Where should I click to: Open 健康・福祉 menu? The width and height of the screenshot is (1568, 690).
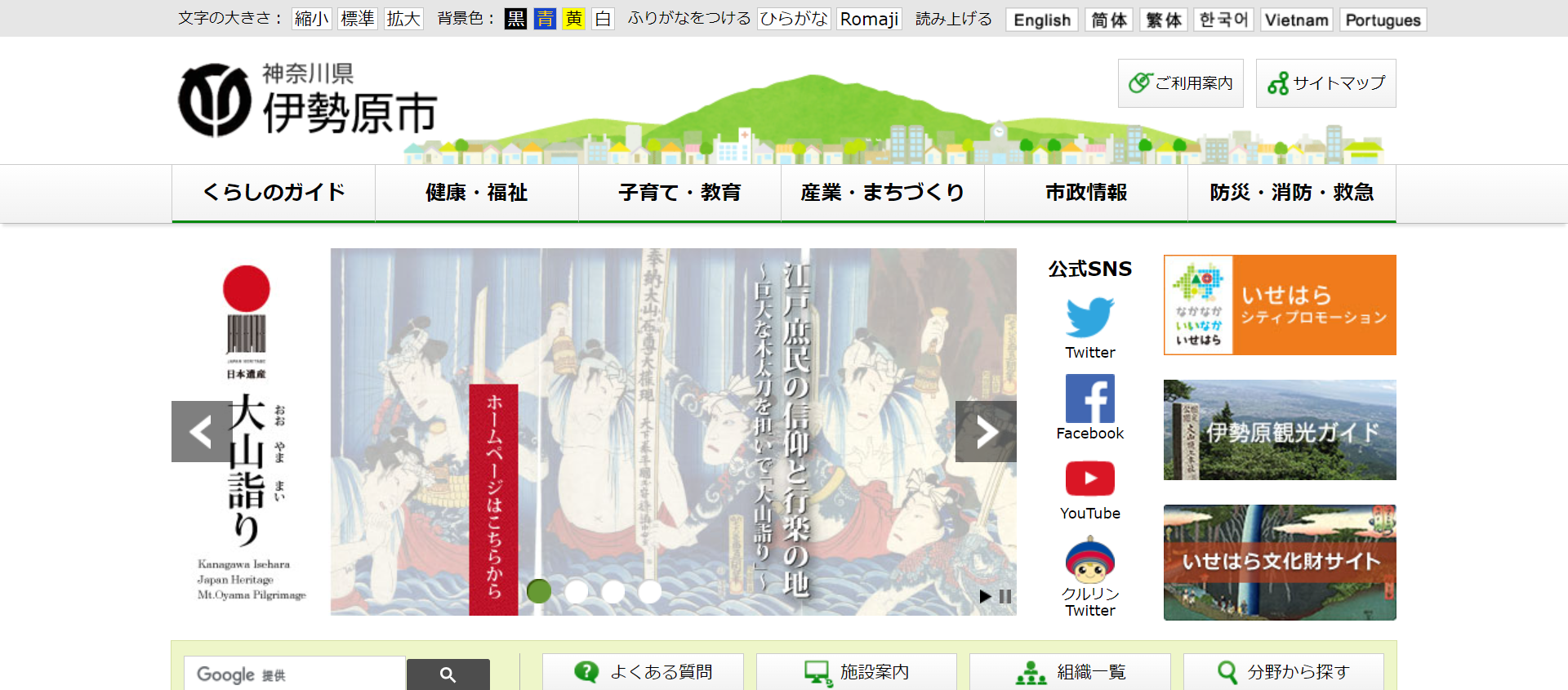(x=476, y=193)
